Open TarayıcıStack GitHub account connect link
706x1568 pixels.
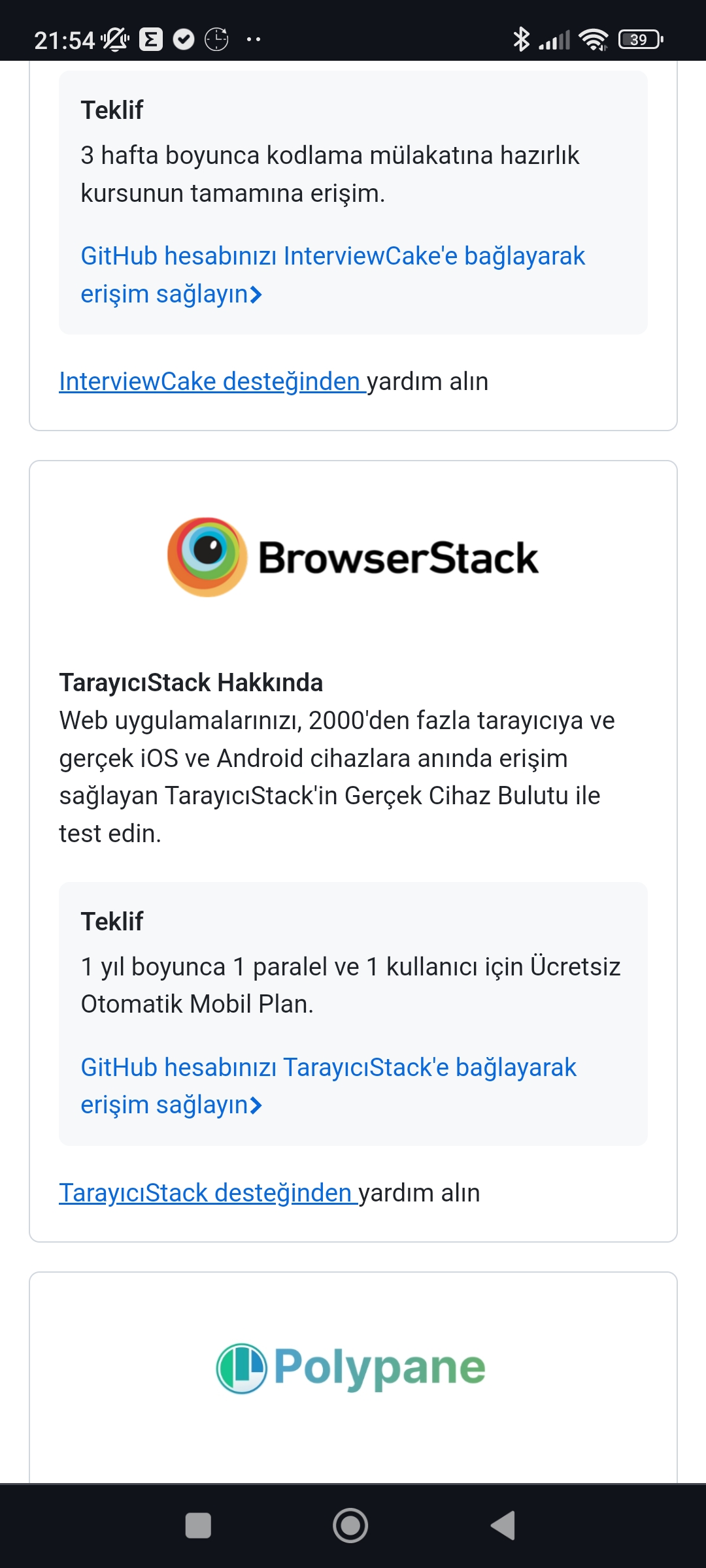click(x=329, y=1086)
